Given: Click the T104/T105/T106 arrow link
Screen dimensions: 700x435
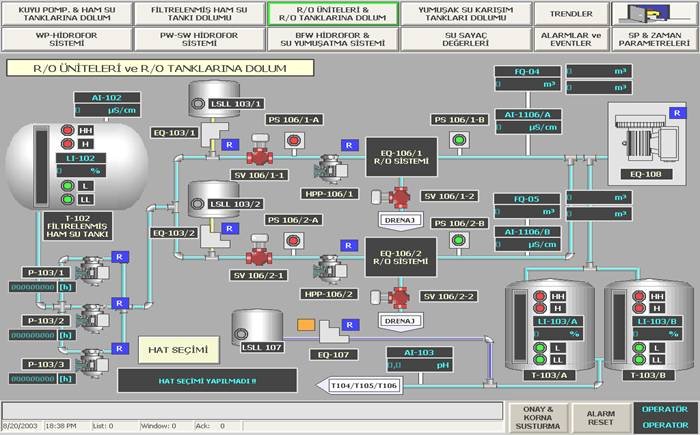Looking at the screenshot, I should click(x=359, y=385).
